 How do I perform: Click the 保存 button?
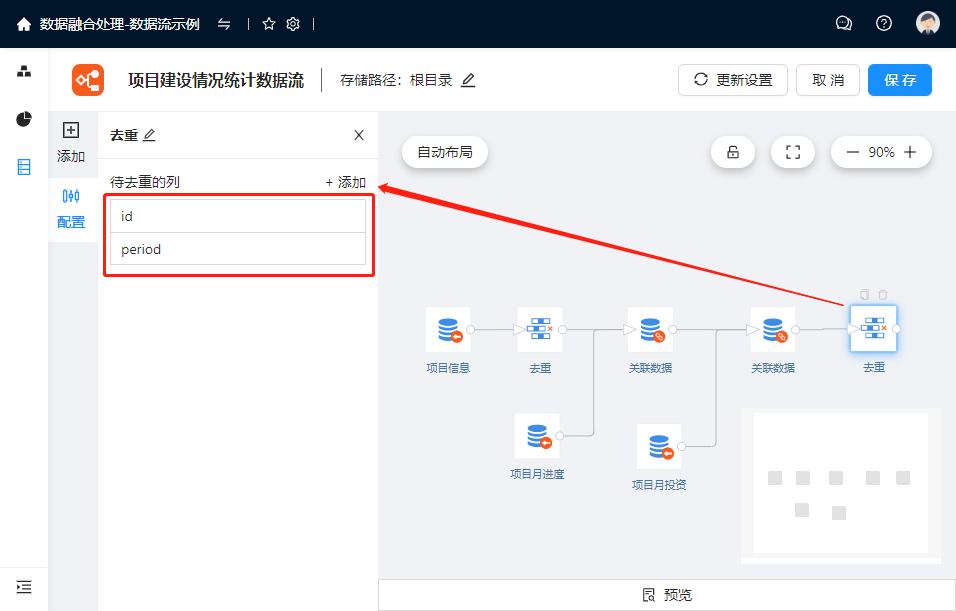[899, 80]
